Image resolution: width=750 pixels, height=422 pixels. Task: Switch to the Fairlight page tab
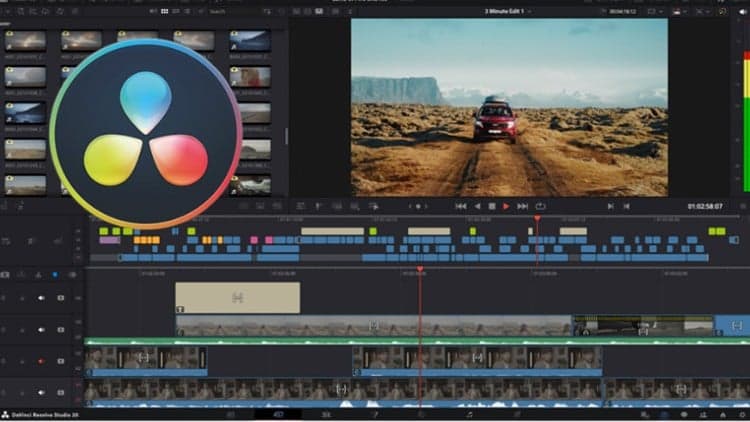[x=469, y=414]
